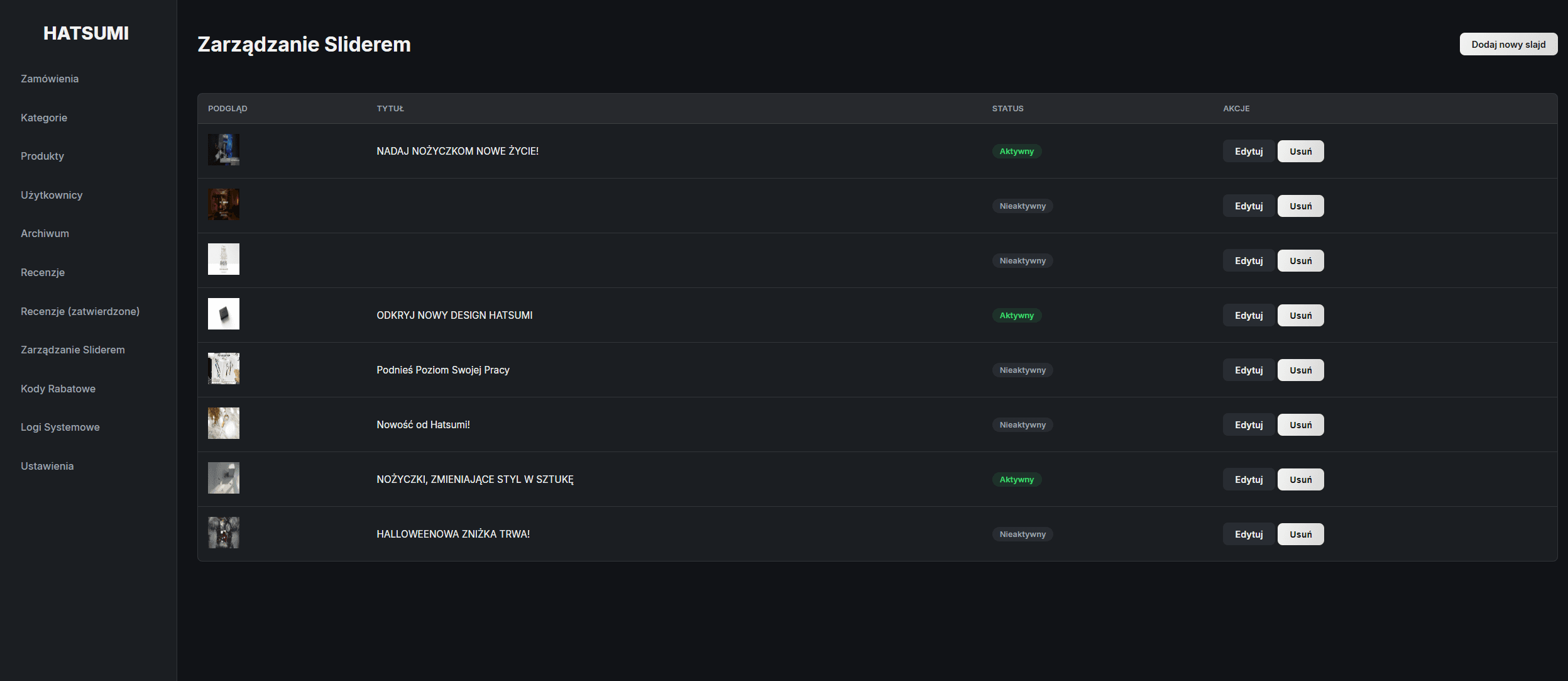The width and height of the screenshot is (1568, 681).
Task: Open Ustawienia in the sidebar
Action: [x=47, y=466]
